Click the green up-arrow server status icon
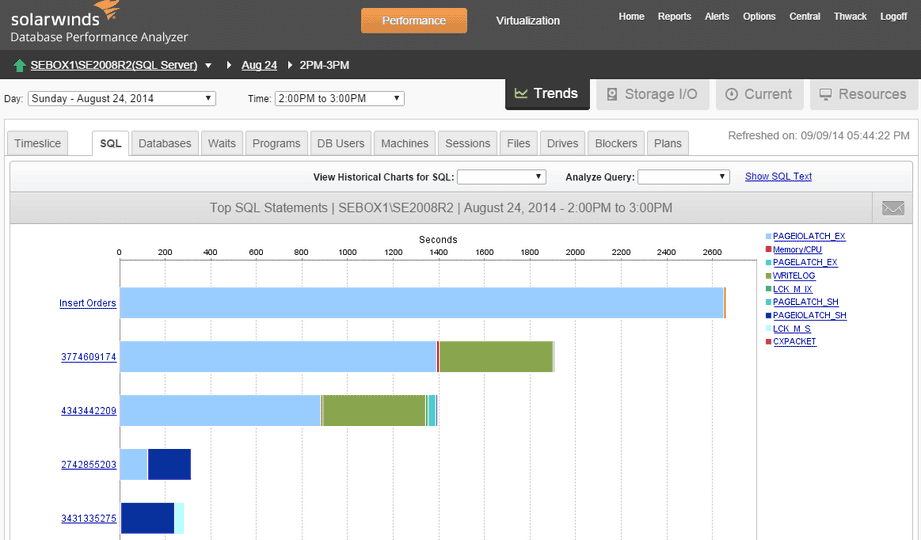This screenshot has width=921, height=540. 19,66
